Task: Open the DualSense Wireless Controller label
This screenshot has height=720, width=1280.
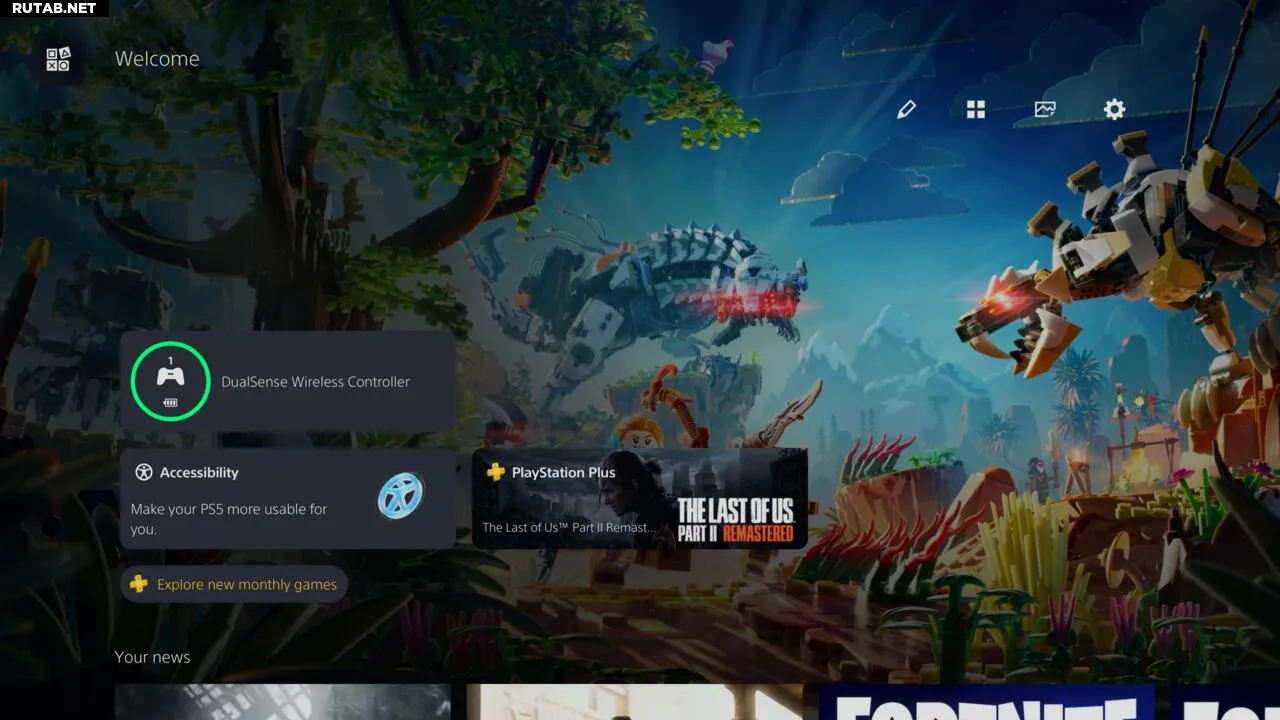Action: click(315, 382)
